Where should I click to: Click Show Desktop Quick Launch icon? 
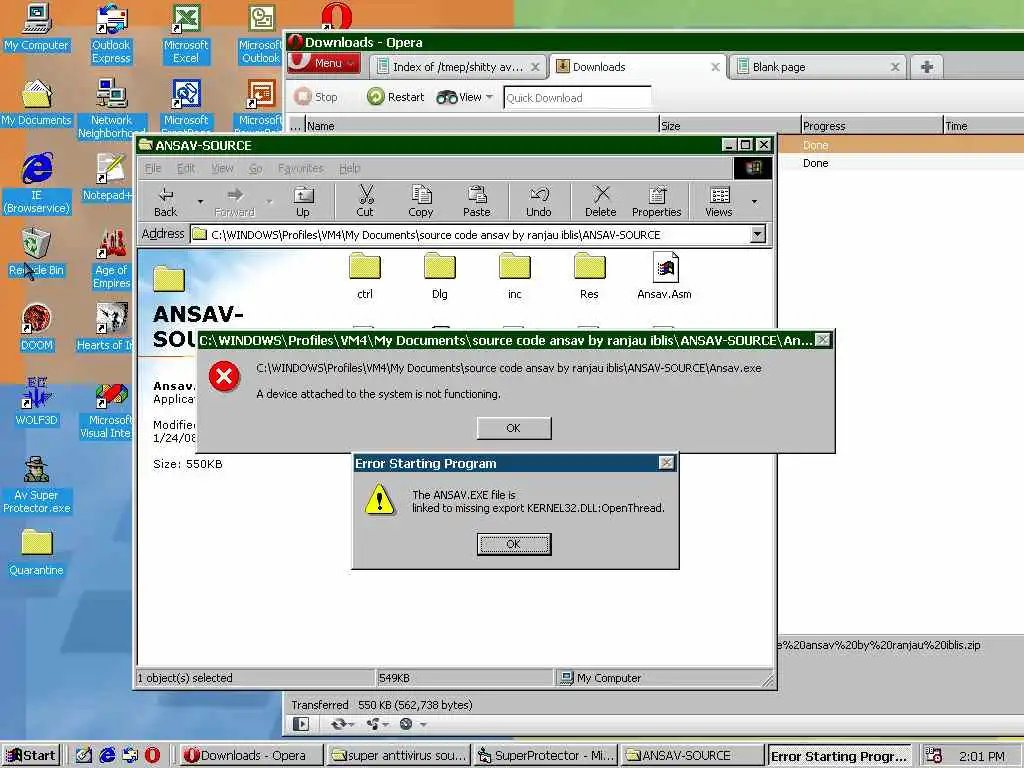coord(84,756)
